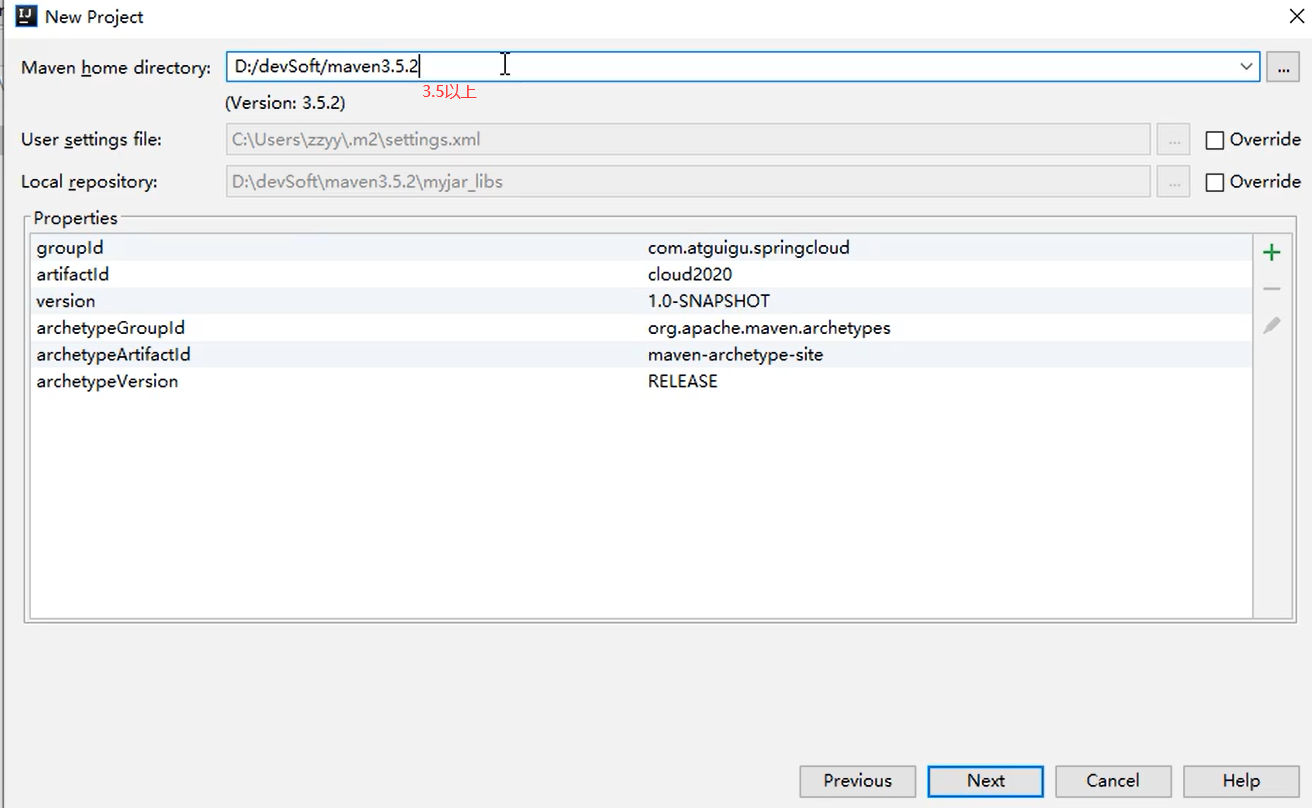
Task: Click the IntelliJ logo in title bar
Action: [27, 16]
